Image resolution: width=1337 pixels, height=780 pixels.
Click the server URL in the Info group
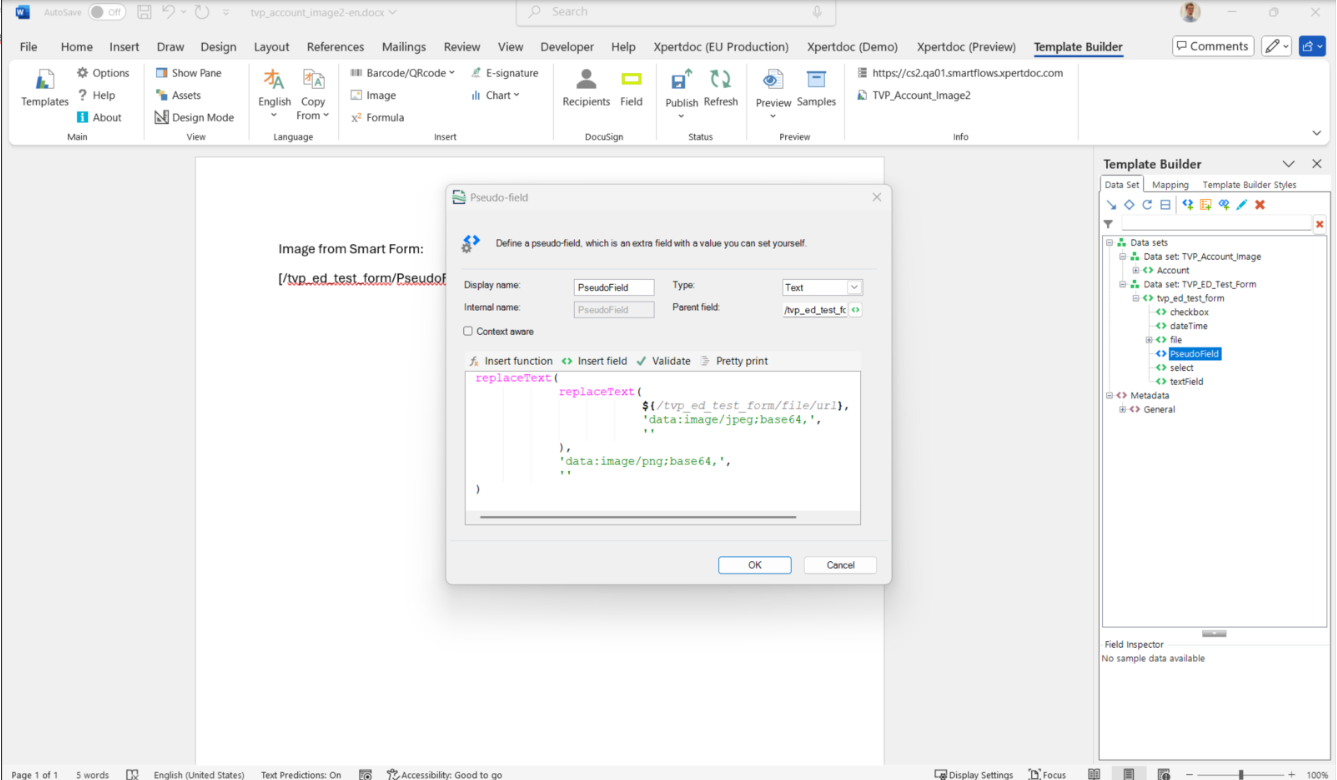point(960,73)
